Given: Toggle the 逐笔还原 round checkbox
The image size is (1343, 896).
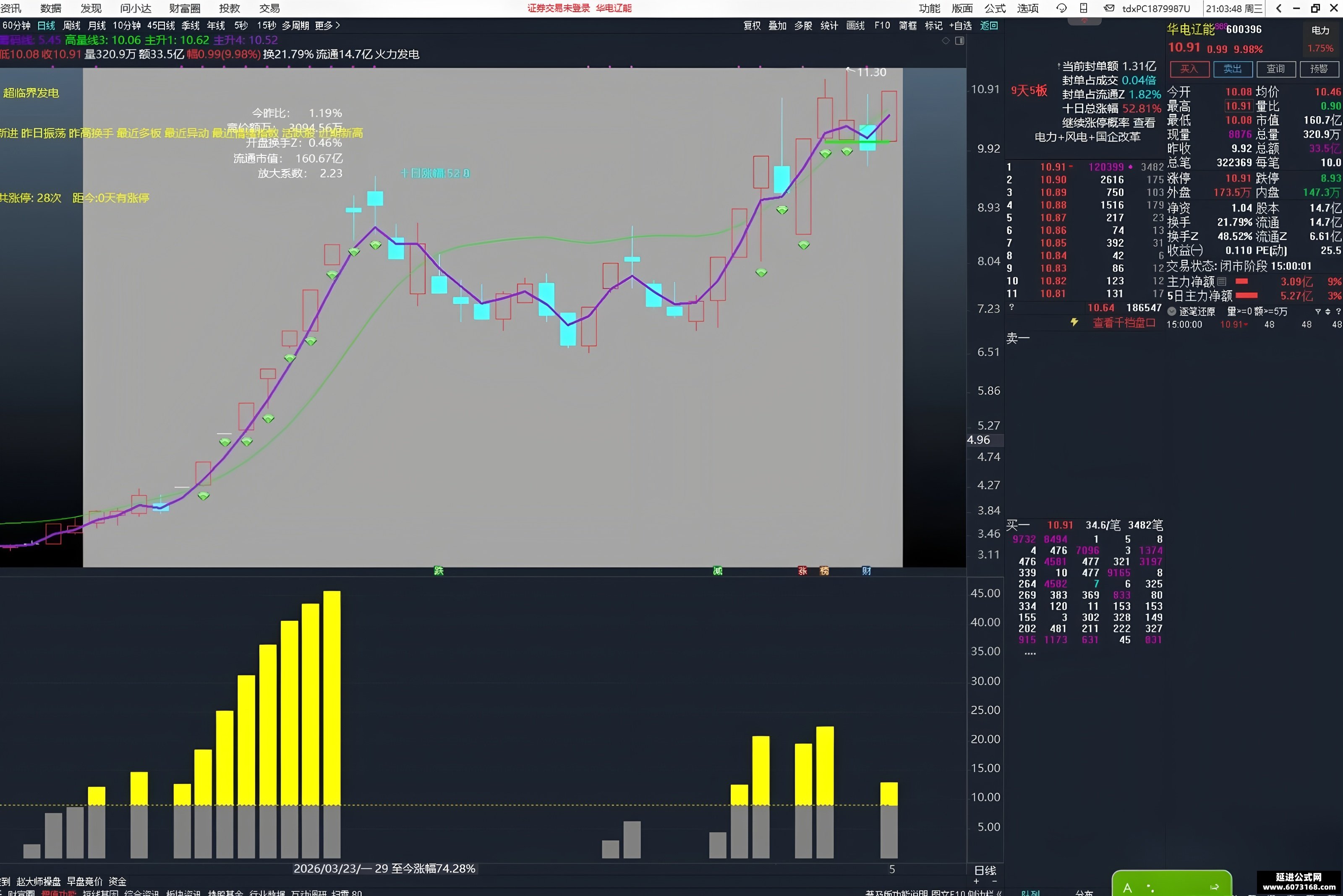Looking at the screenshot, I should [x=1171, y=311].
